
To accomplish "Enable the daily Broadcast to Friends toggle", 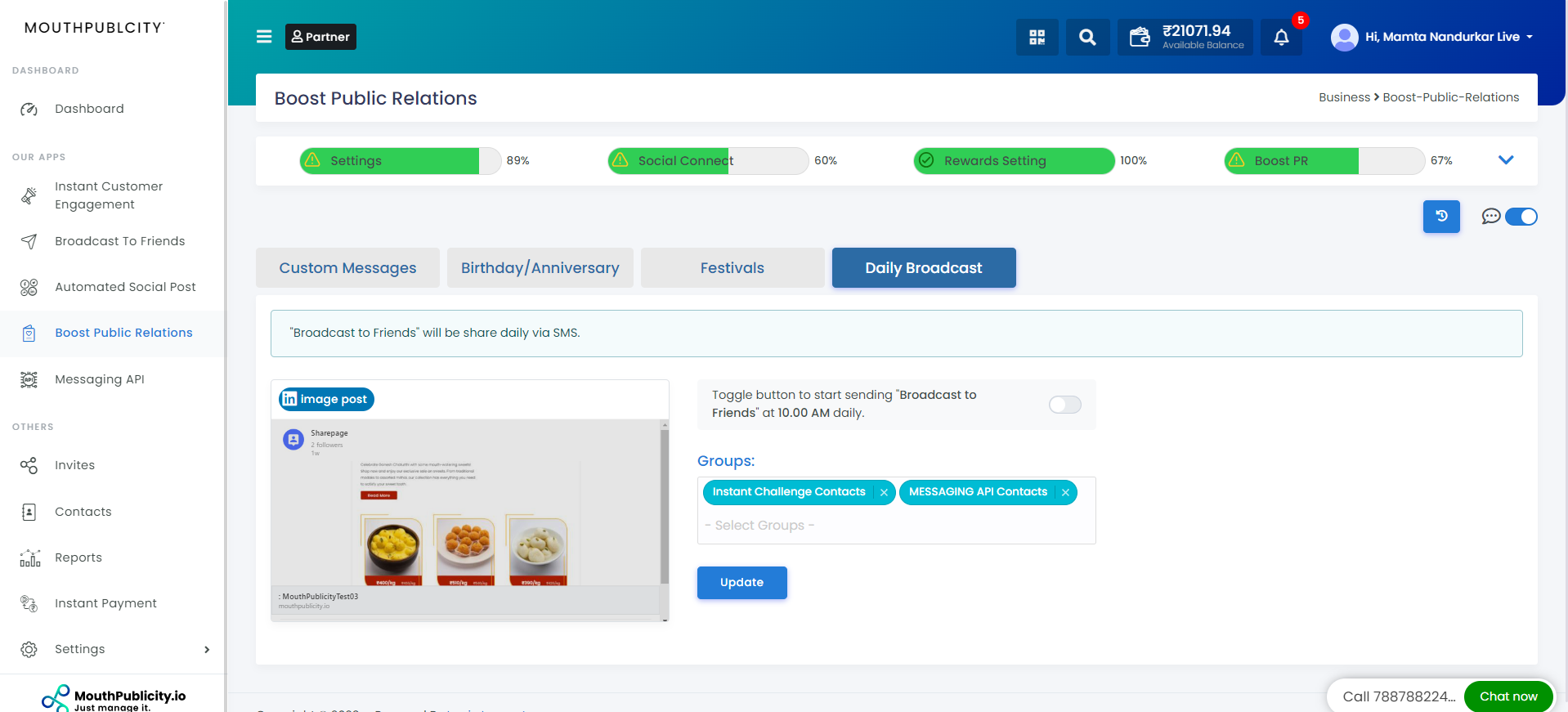I will point(1064,405).
